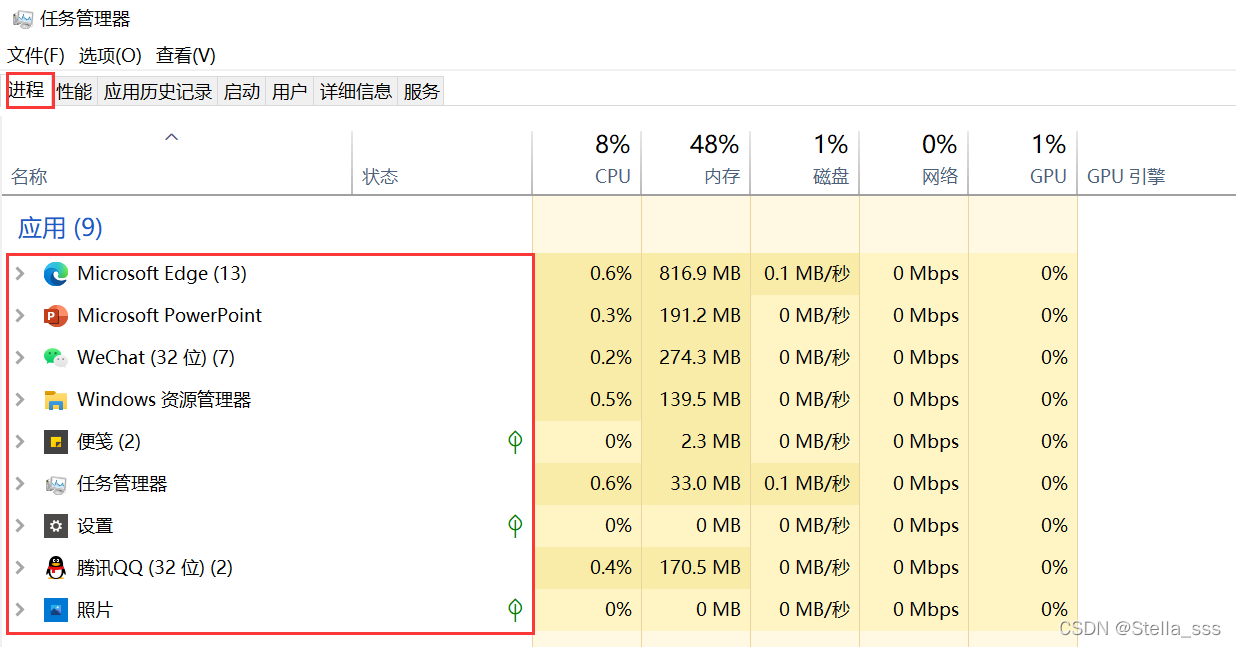
Task: Click the 274.3 MB memory value
Action: [700, 358]
